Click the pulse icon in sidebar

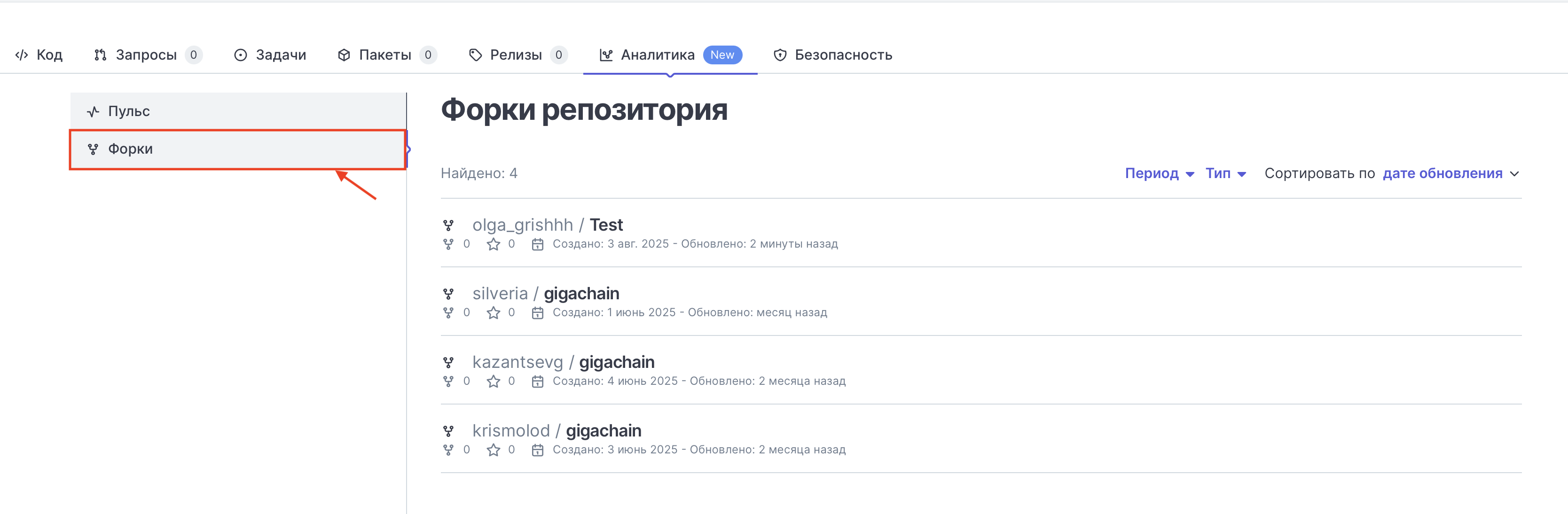pyautogui.click(x=93, y=111)
